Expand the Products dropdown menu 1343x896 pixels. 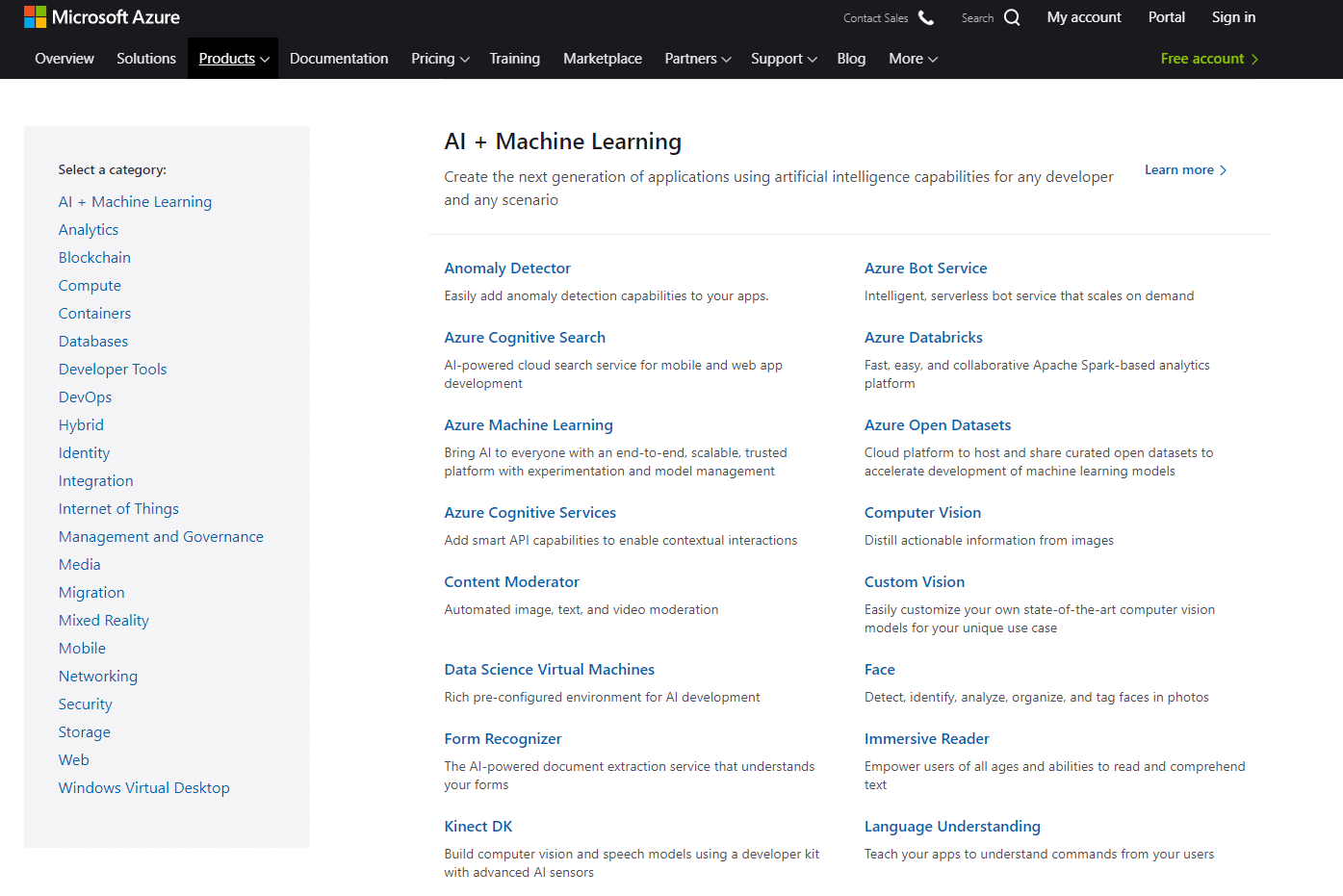point(232,58)
